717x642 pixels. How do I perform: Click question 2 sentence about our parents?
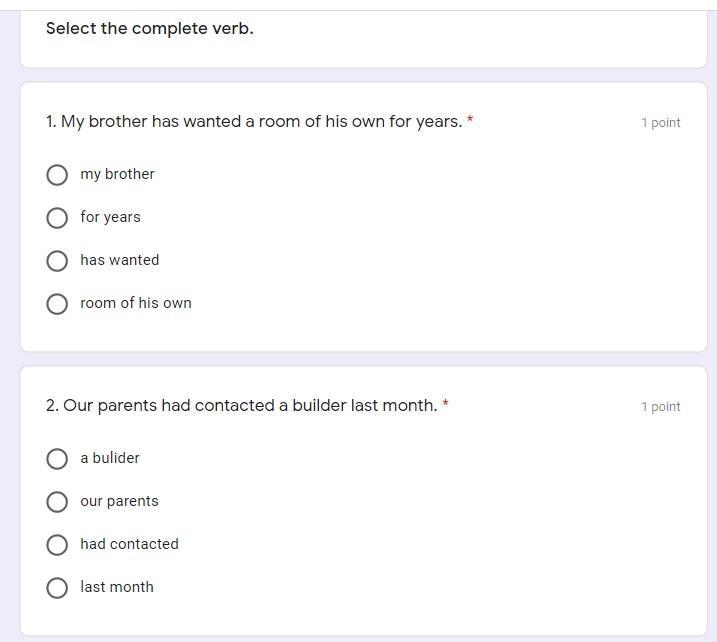(x=241, y=406)
